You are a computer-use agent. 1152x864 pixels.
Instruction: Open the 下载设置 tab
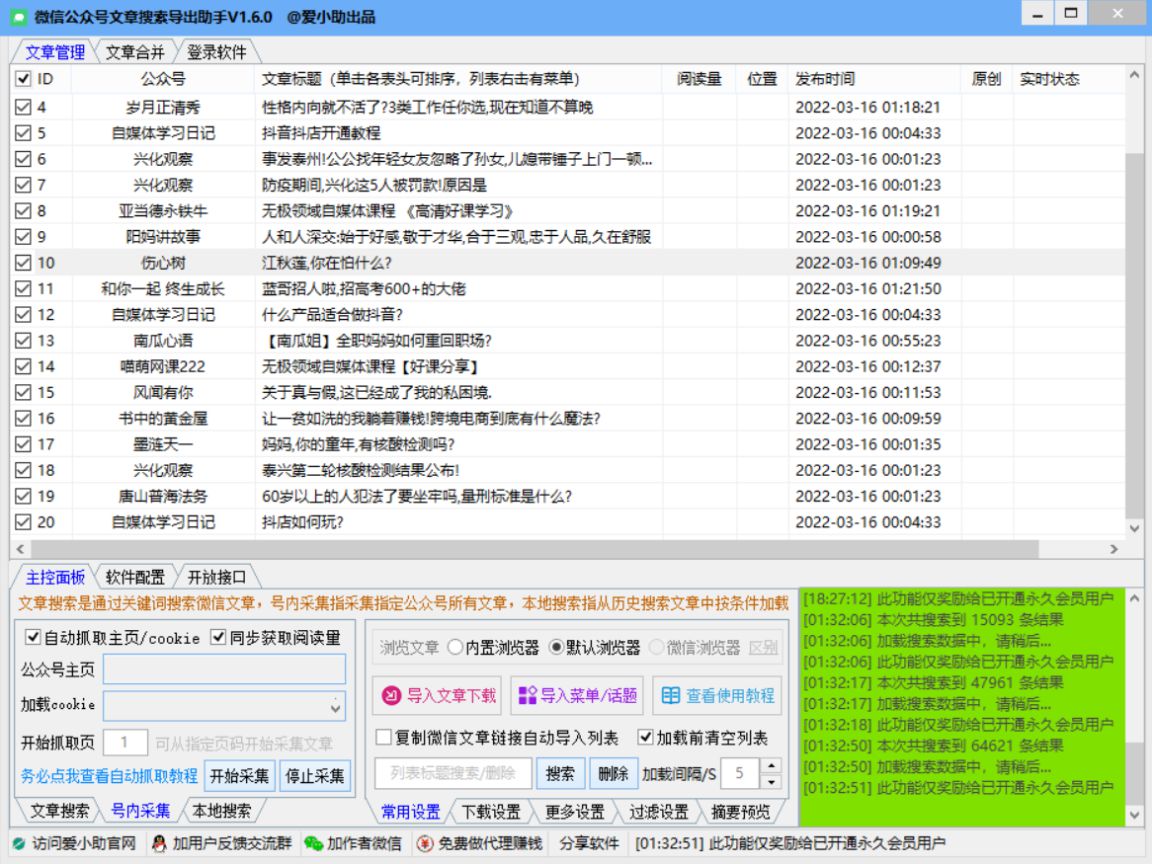point(491,812)
